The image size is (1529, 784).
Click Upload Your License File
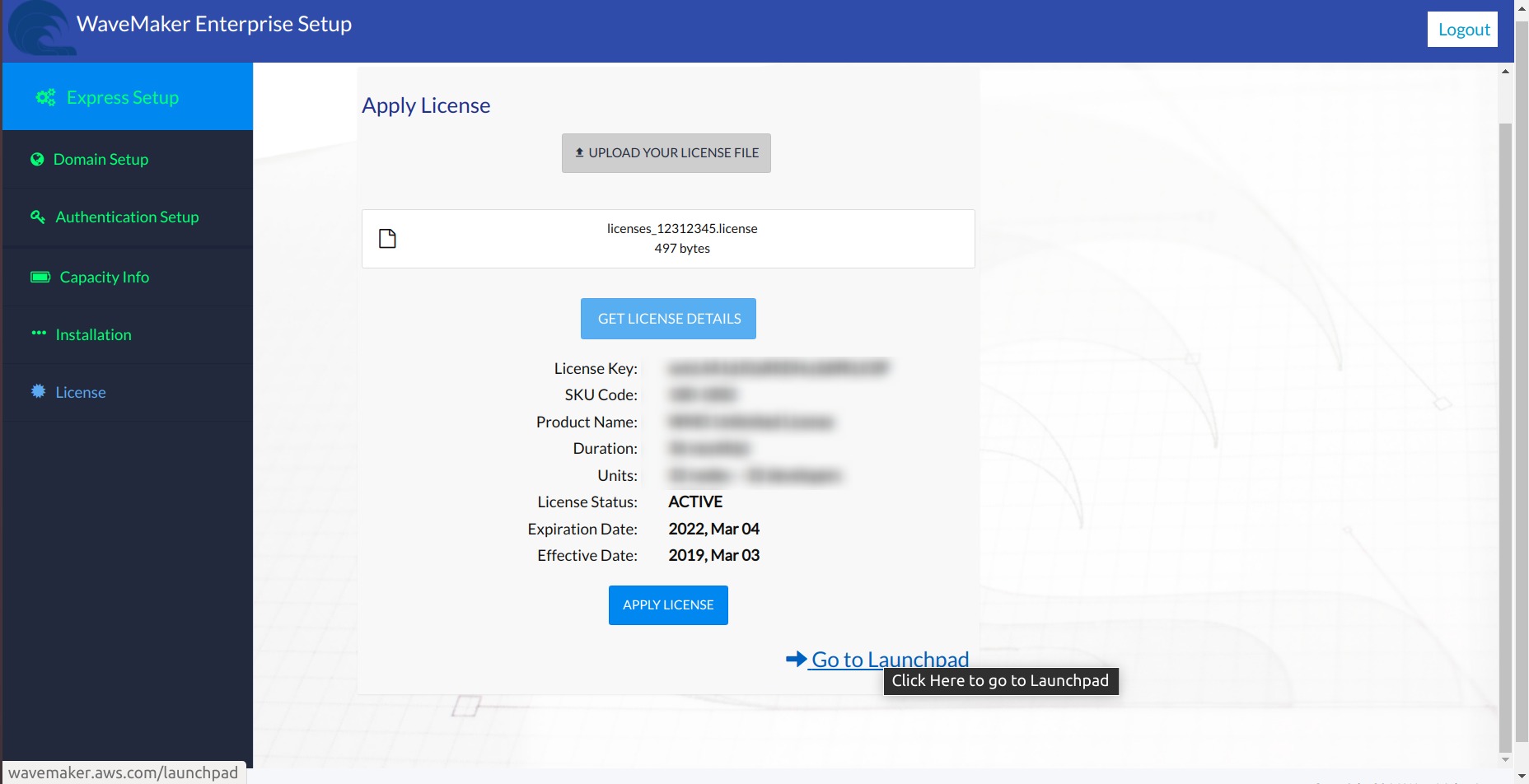[666, 152]
